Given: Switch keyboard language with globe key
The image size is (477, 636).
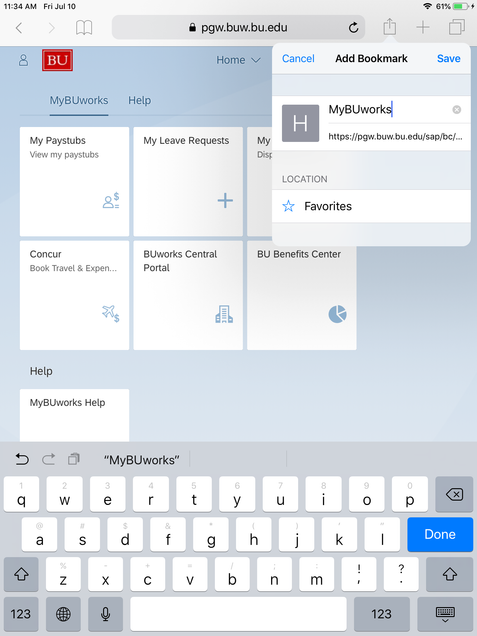Looking at the screenshot, I should [x=63, y=614].
